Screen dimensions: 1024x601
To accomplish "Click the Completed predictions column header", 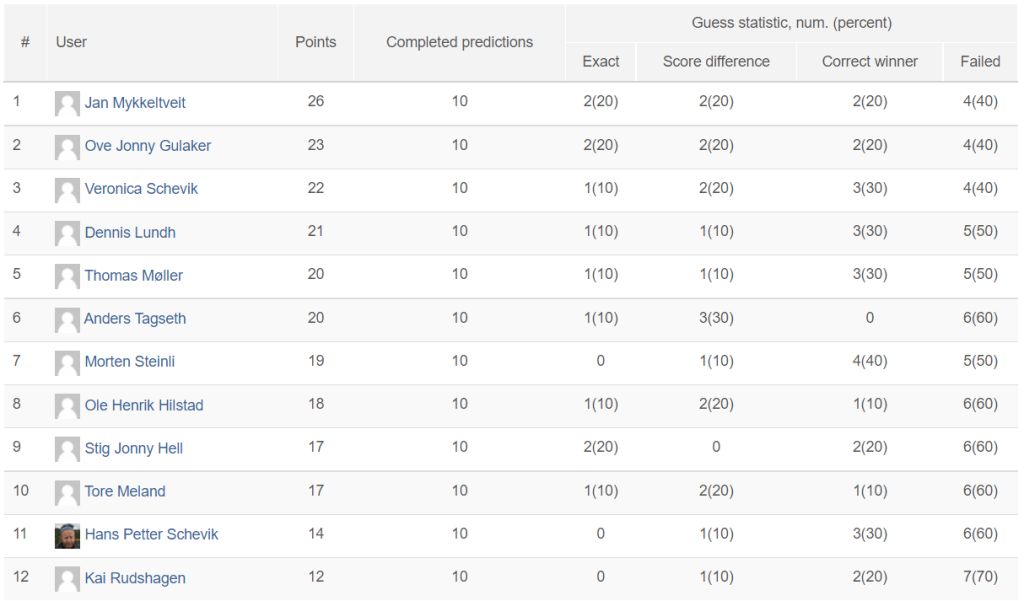I will click(460, 42).
